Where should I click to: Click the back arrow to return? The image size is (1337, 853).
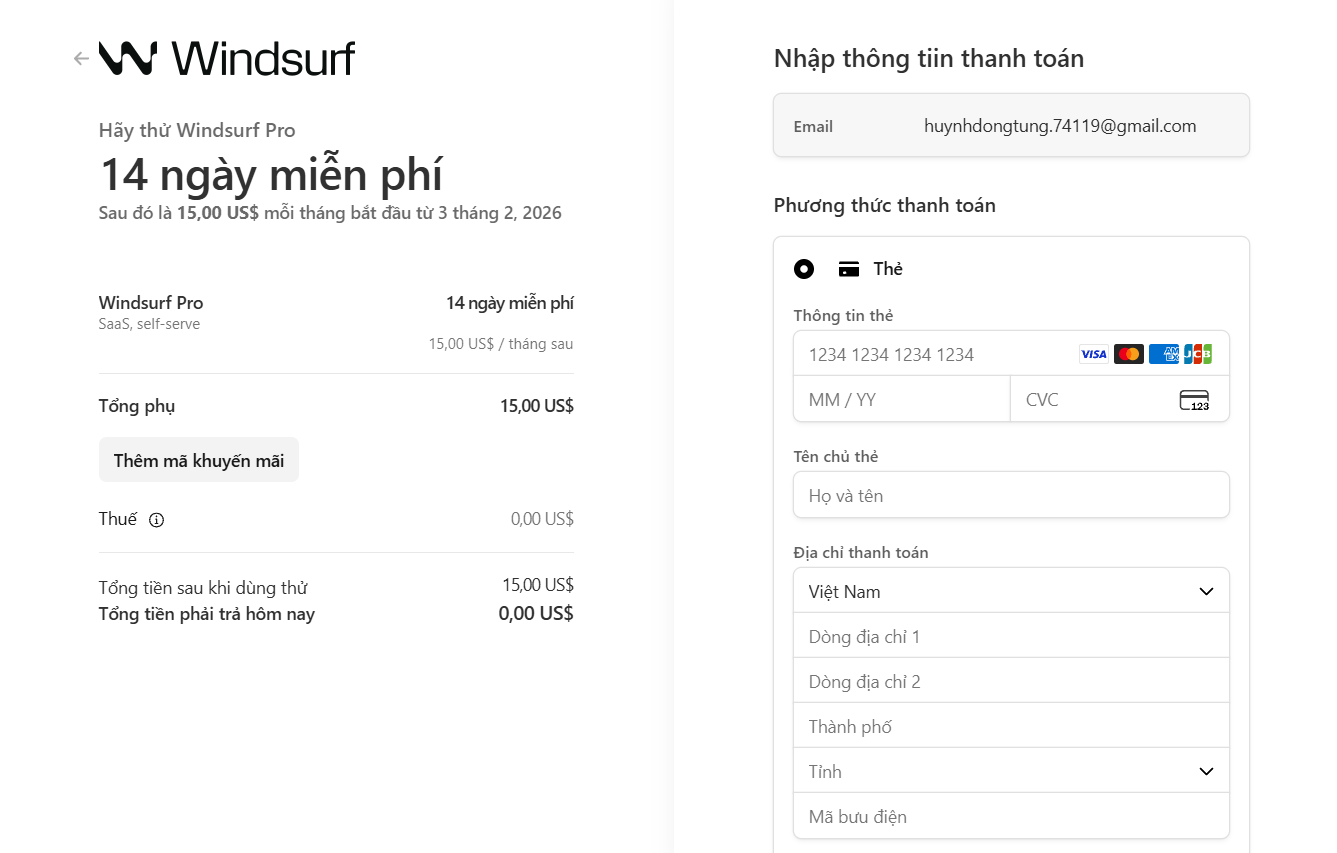coord(80,58)
